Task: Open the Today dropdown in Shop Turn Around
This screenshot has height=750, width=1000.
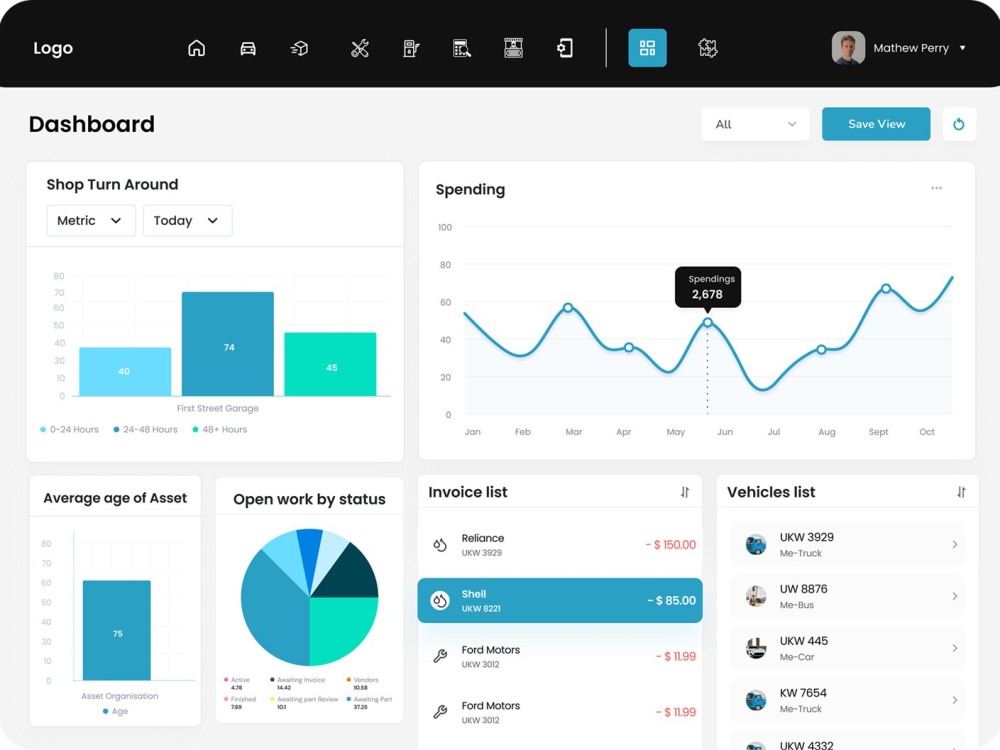Action: point(188,221)
